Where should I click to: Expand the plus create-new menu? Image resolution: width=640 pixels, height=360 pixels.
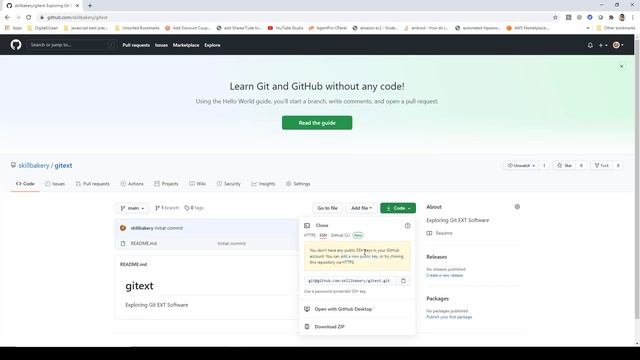(603, 45)
